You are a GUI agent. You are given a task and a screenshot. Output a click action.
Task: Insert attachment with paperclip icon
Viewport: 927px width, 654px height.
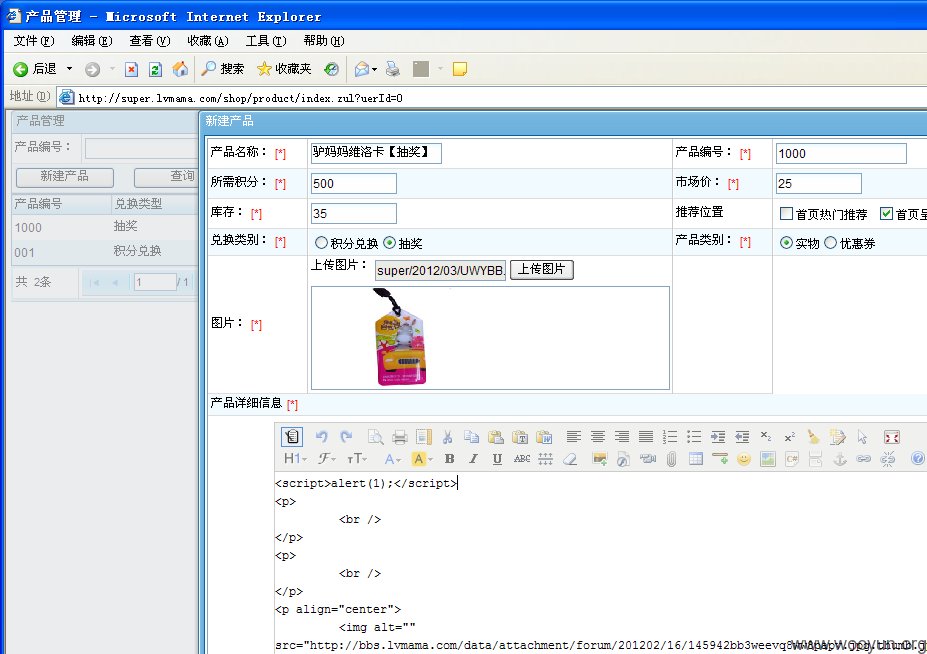pos(672,459)
